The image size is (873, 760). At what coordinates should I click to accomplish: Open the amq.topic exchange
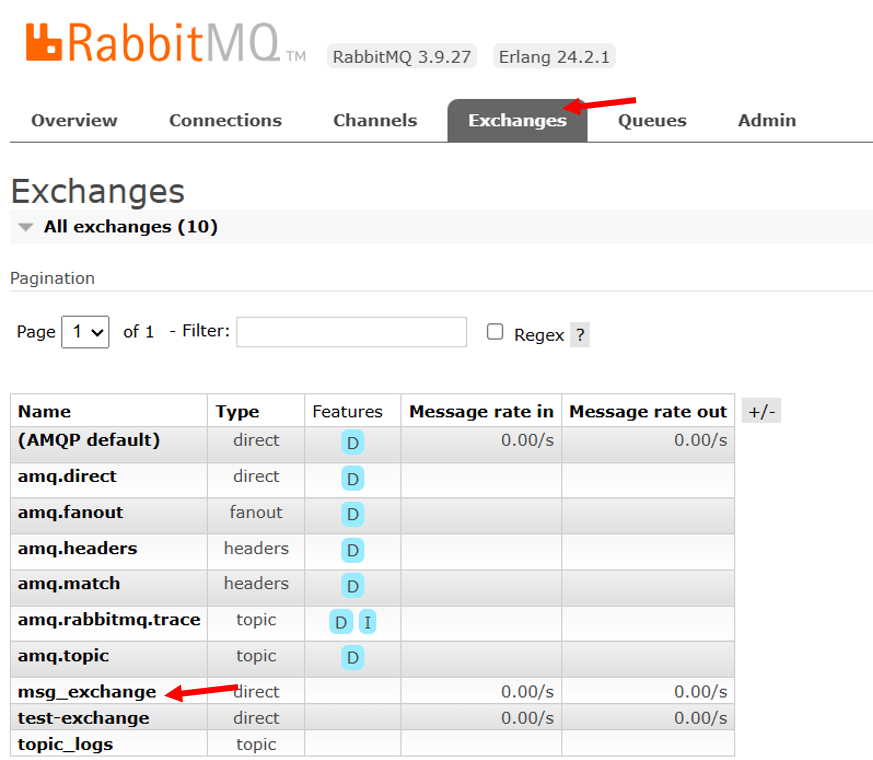63,656
